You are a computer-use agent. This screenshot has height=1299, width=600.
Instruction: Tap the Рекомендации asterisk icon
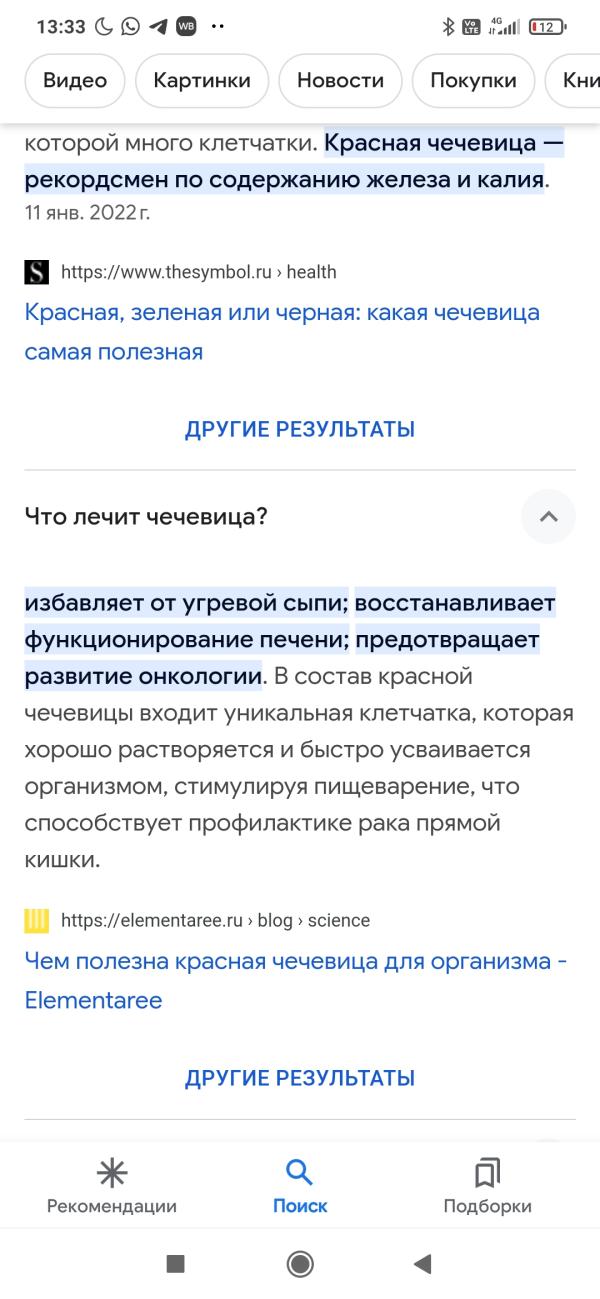coord(111,1173)
